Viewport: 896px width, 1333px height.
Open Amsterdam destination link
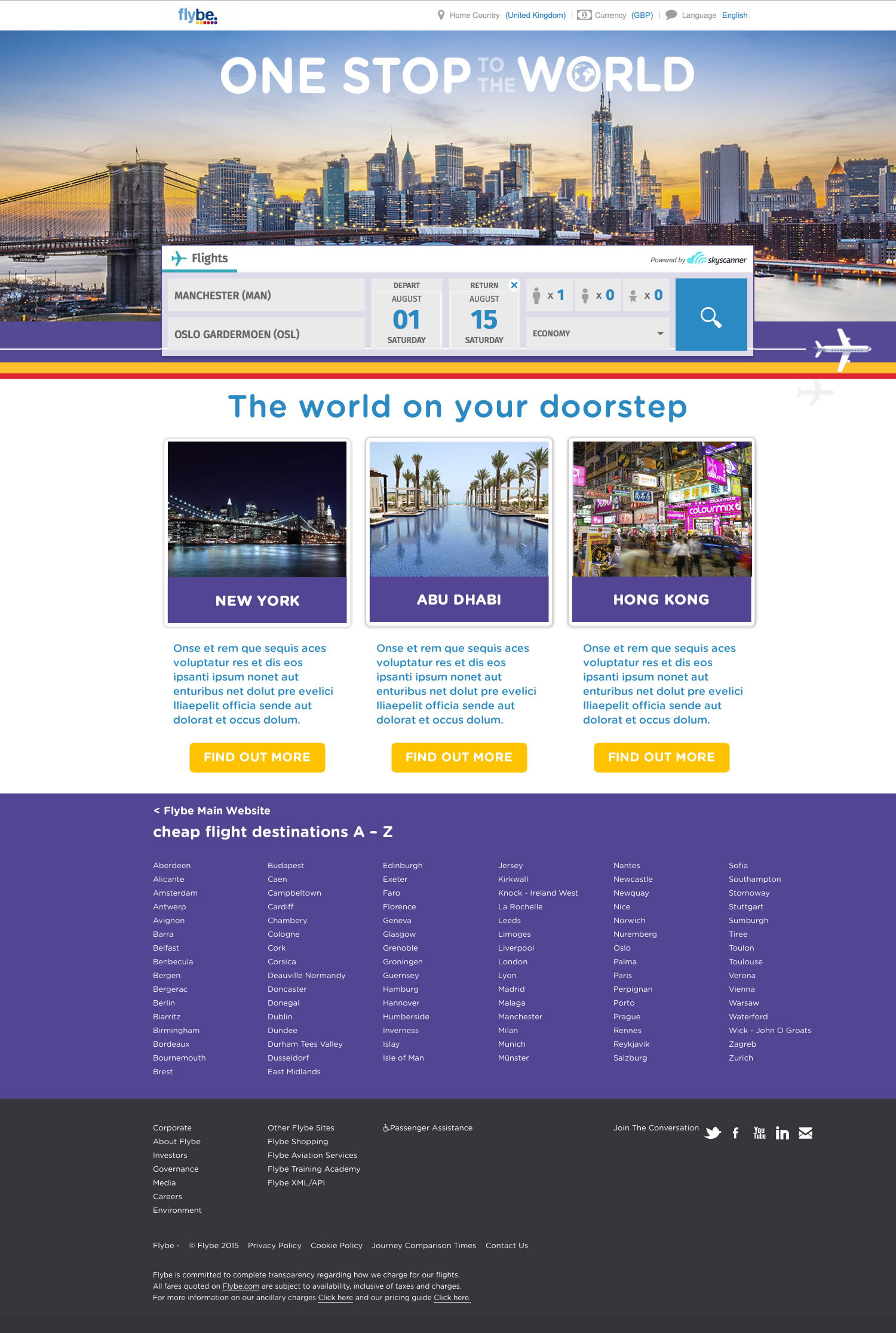click(175, 893)
